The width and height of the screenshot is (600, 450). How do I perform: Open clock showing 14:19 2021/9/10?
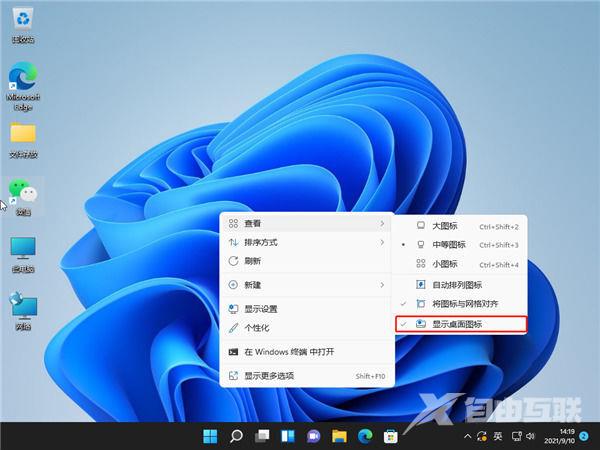pos(559,436)
